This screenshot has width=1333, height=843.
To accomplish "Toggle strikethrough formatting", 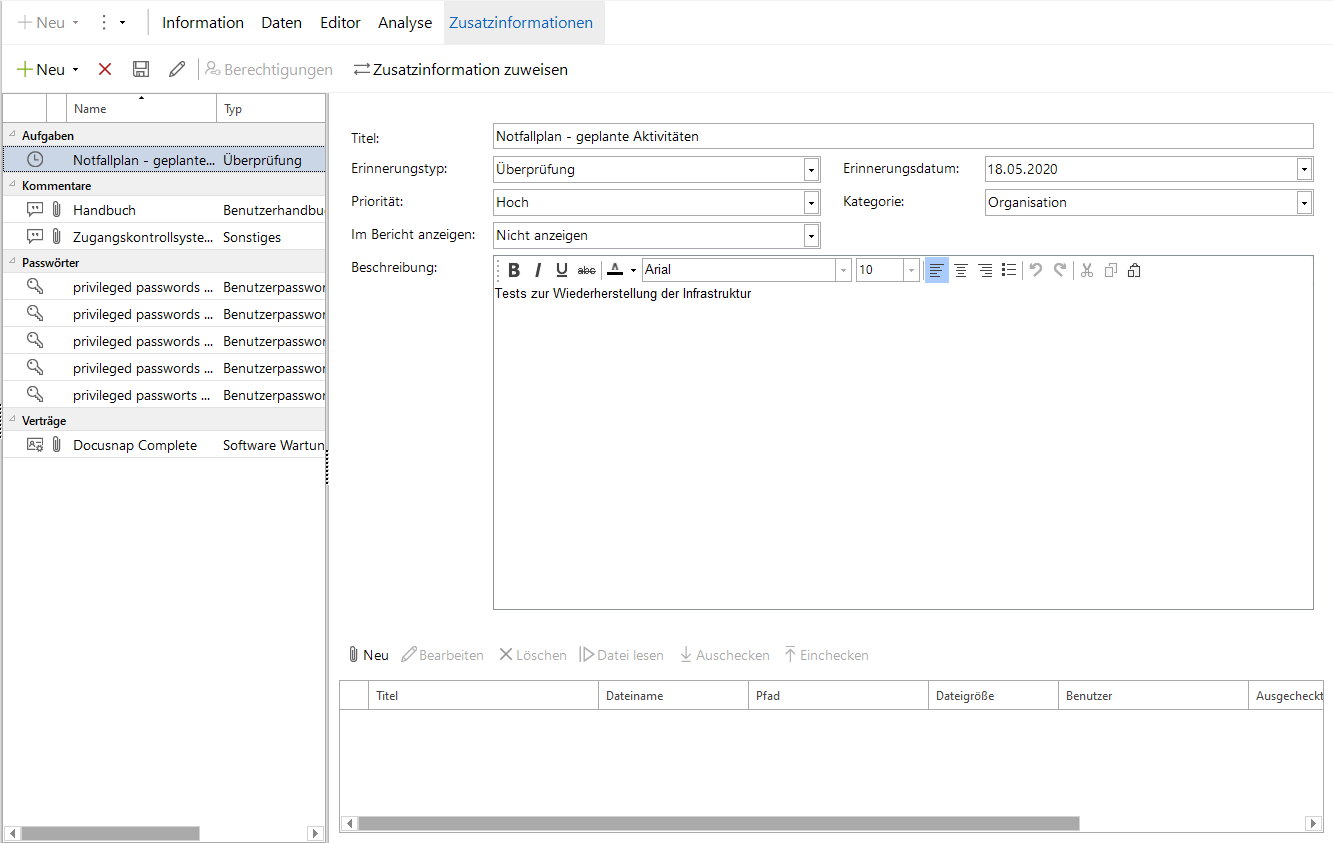I will tap(587, 270).
